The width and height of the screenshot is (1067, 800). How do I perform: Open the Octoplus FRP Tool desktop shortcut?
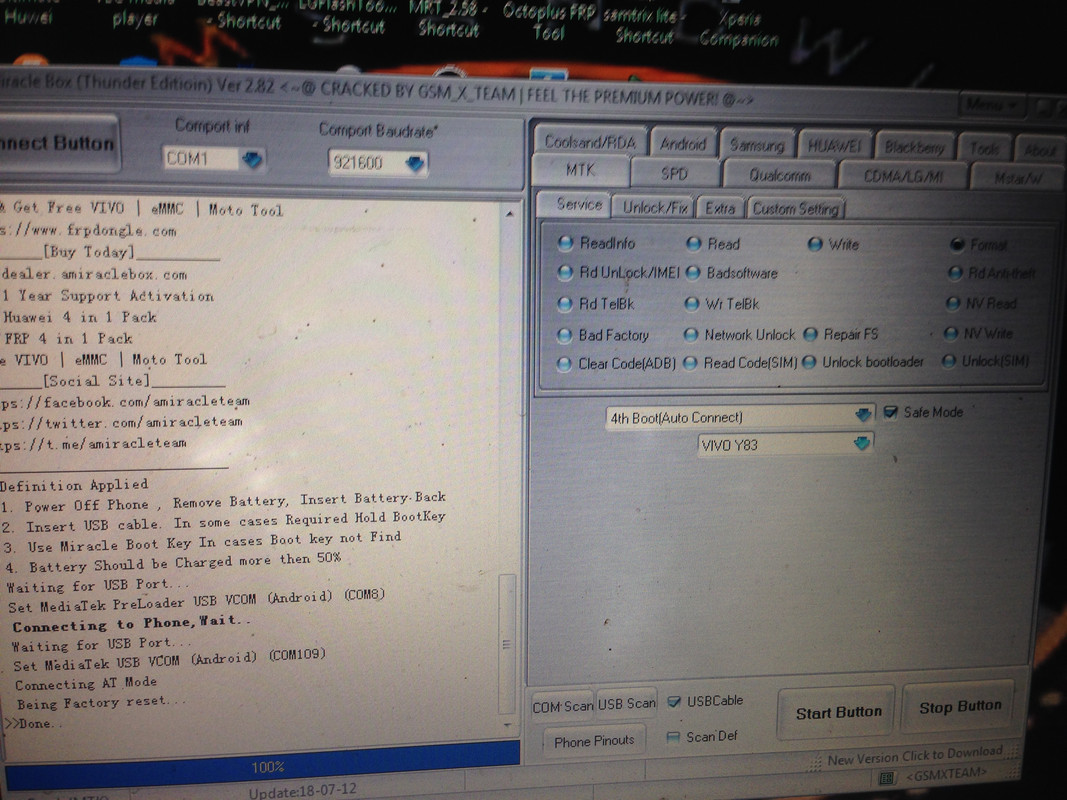(x=548, y=22)
